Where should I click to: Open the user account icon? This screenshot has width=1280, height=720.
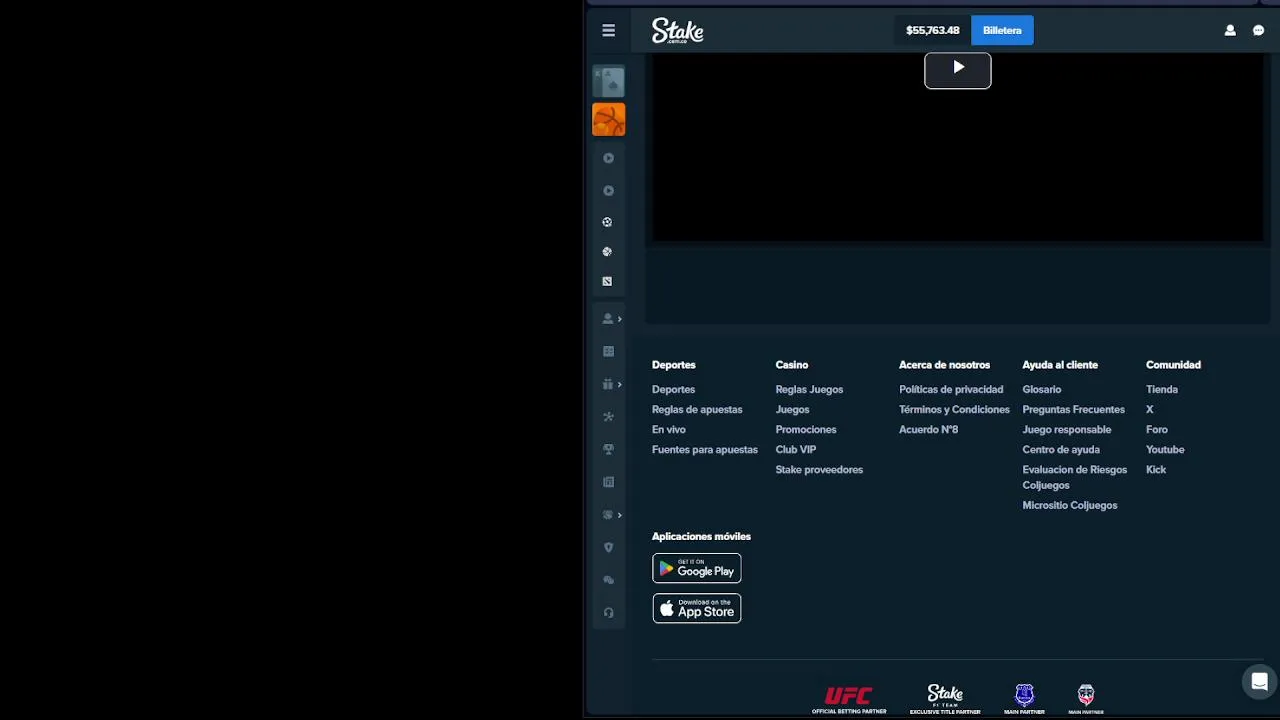(1230, 31)
